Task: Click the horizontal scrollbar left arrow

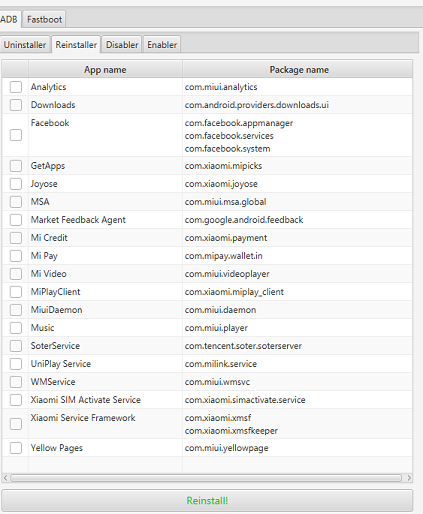Action: [x=5, y=478]
